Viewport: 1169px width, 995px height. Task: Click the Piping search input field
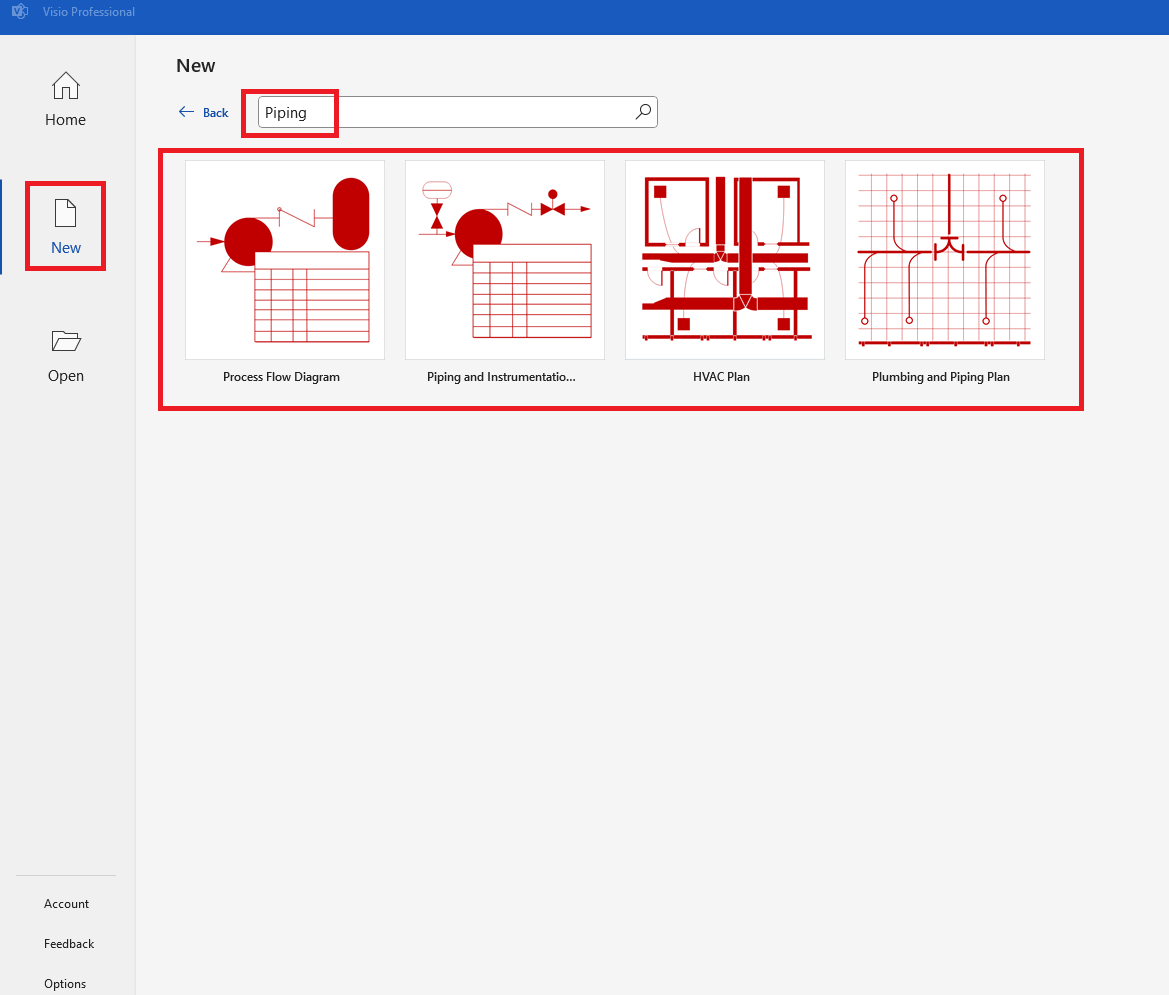[458, 112]
